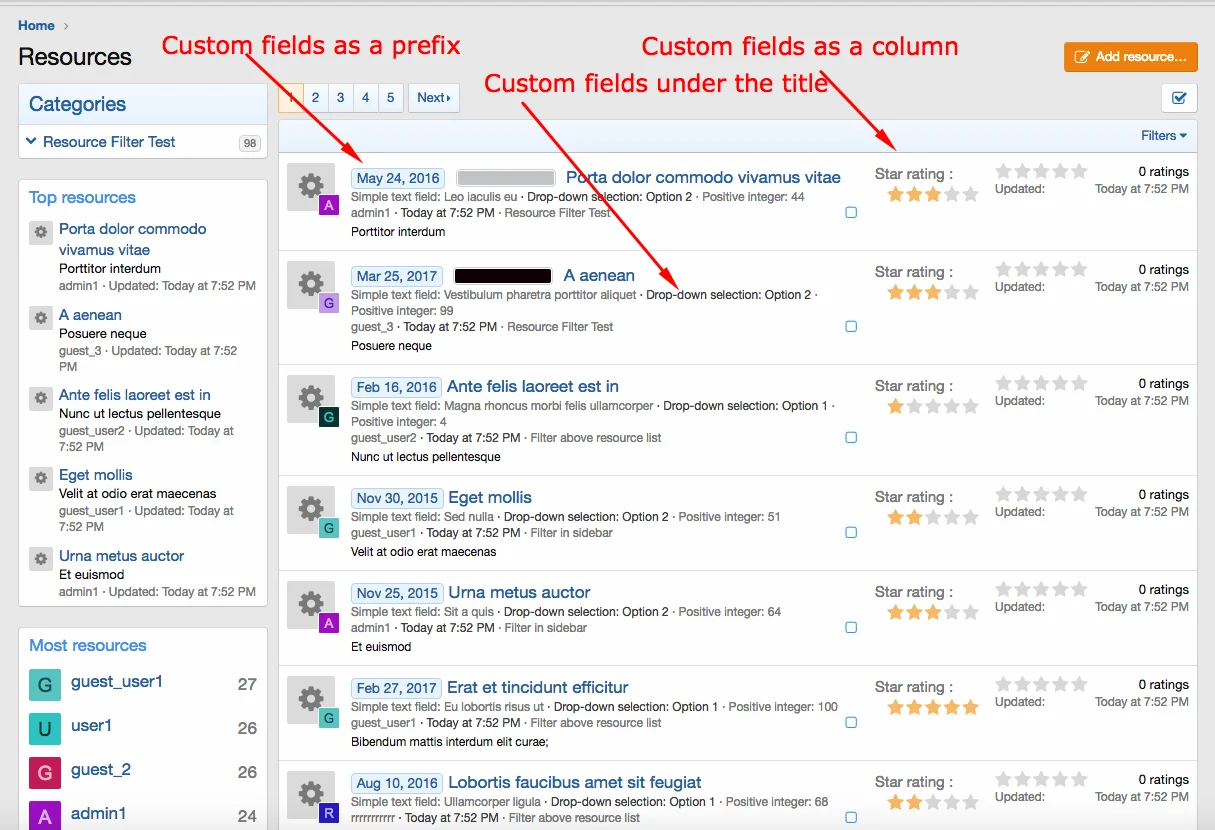Click the Nov 30, 2015 prefix label

(x=397, y=498)
